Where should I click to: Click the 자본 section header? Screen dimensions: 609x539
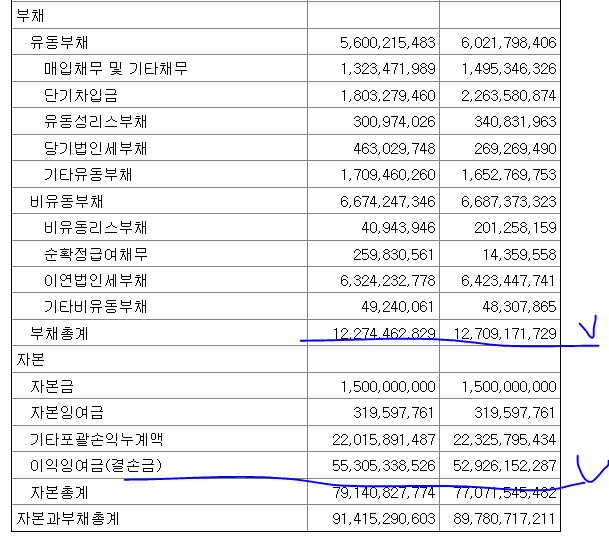(30, 360)
